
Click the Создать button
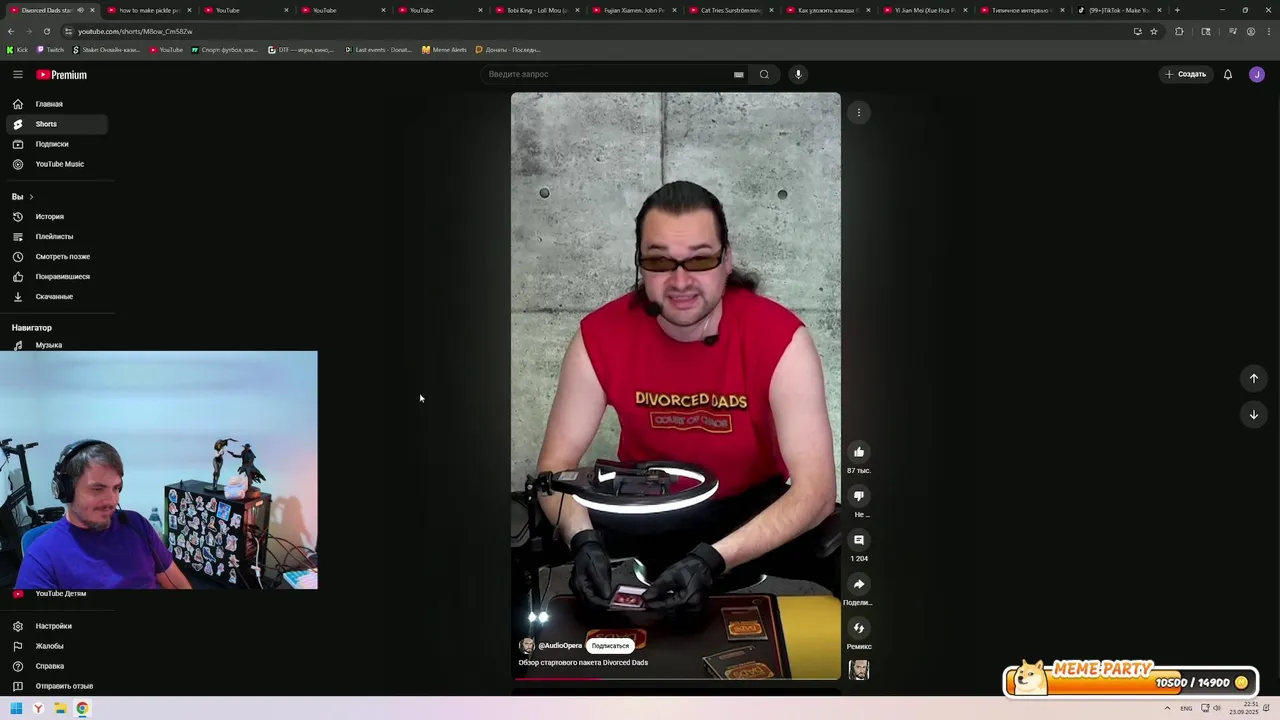point(1186,74)
